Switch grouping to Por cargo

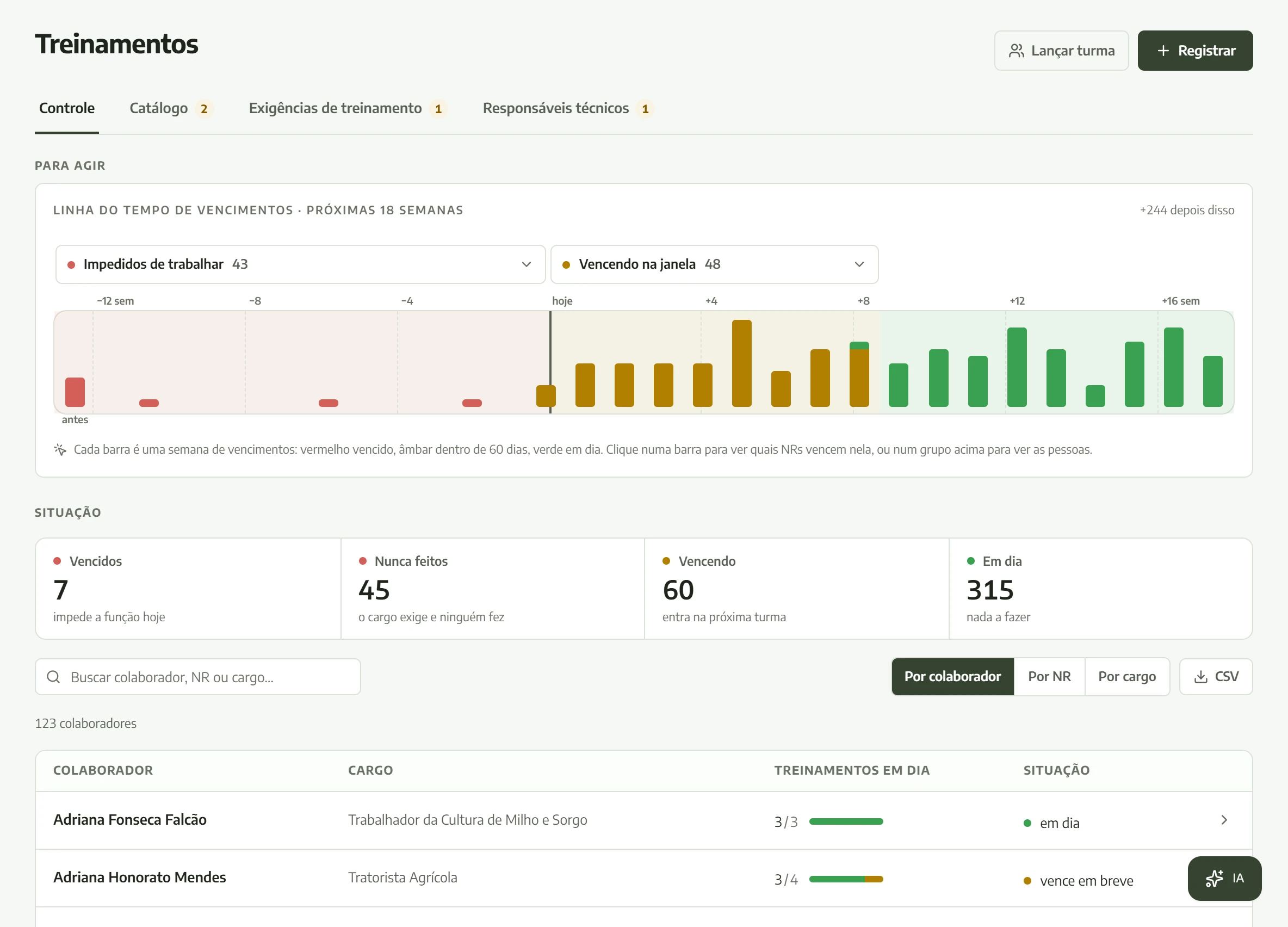[x=1126, y=677]
